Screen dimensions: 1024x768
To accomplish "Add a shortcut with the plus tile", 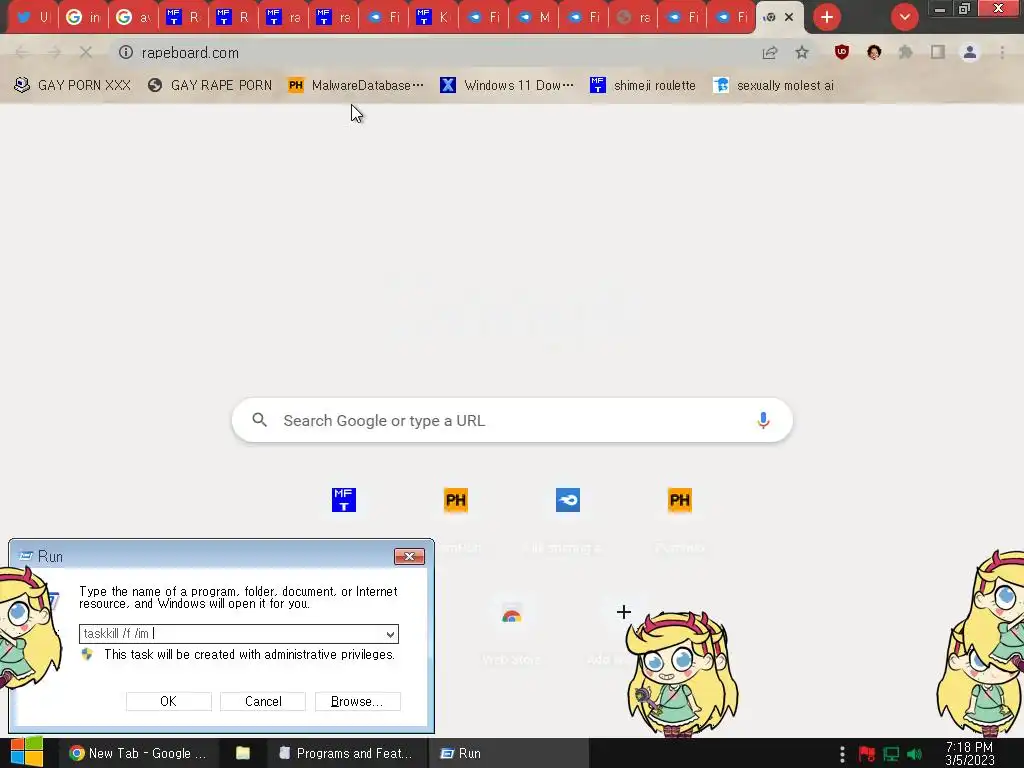I will (624, 612).
